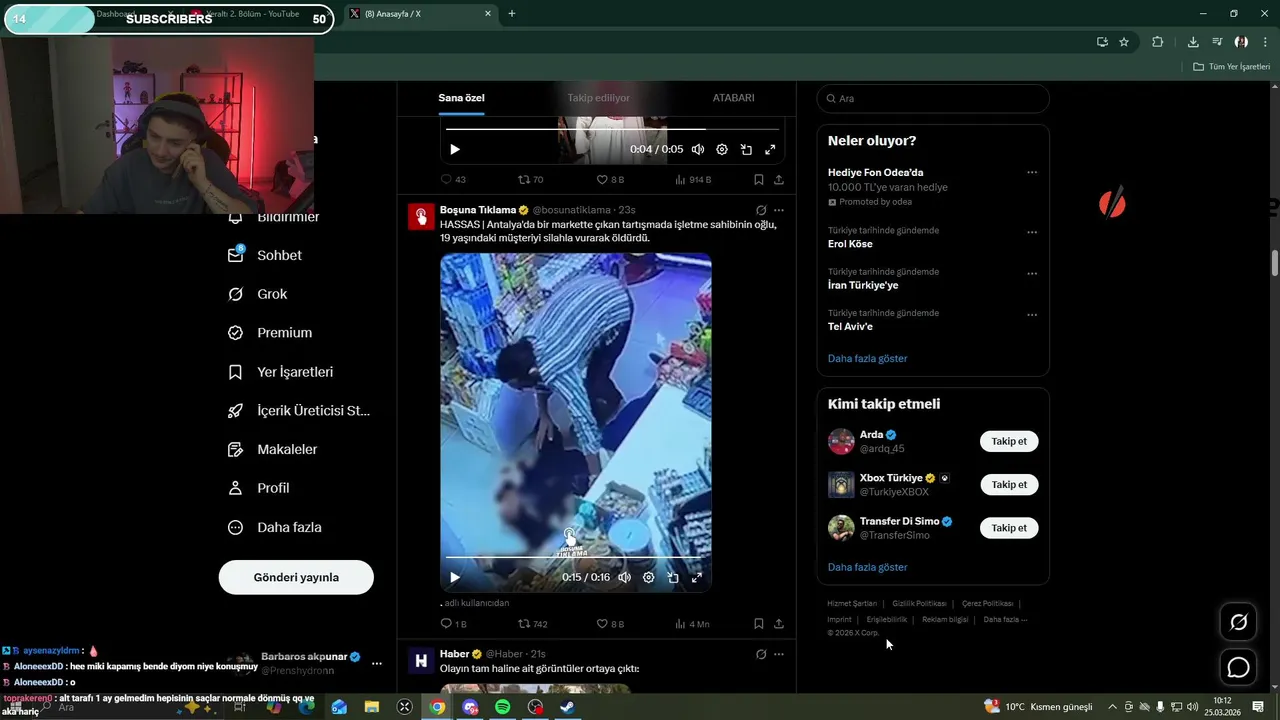Open Profil page from sidebar
The width and height of the screenshot is (1280, 720).
(x=259, y=488)
